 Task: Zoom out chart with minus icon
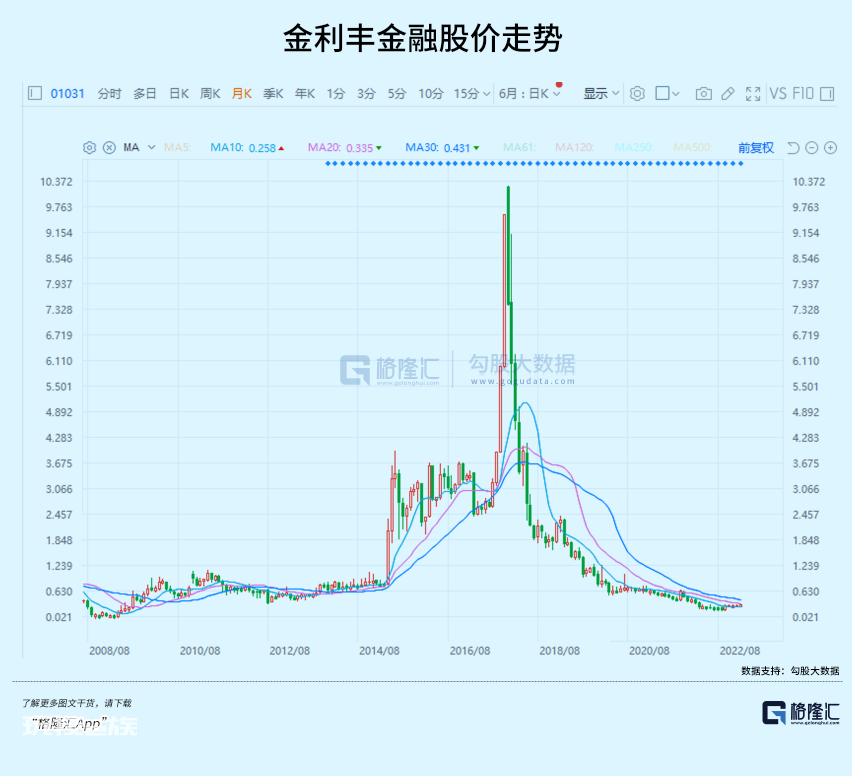[812, 147]
